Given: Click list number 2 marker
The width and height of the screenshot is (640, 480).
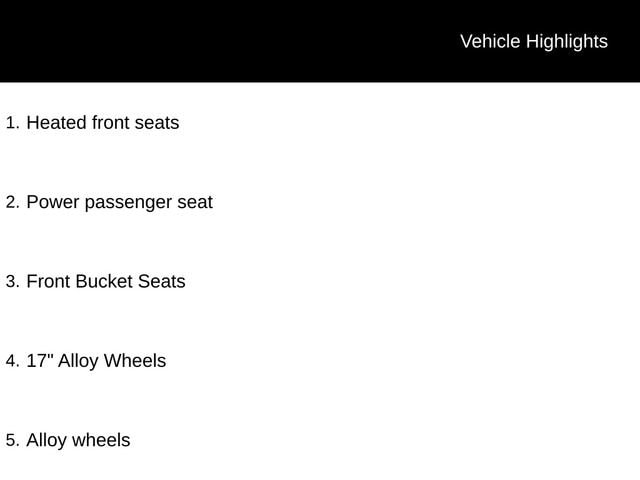Looking at the screenshot, I should (x=12, y=202).
